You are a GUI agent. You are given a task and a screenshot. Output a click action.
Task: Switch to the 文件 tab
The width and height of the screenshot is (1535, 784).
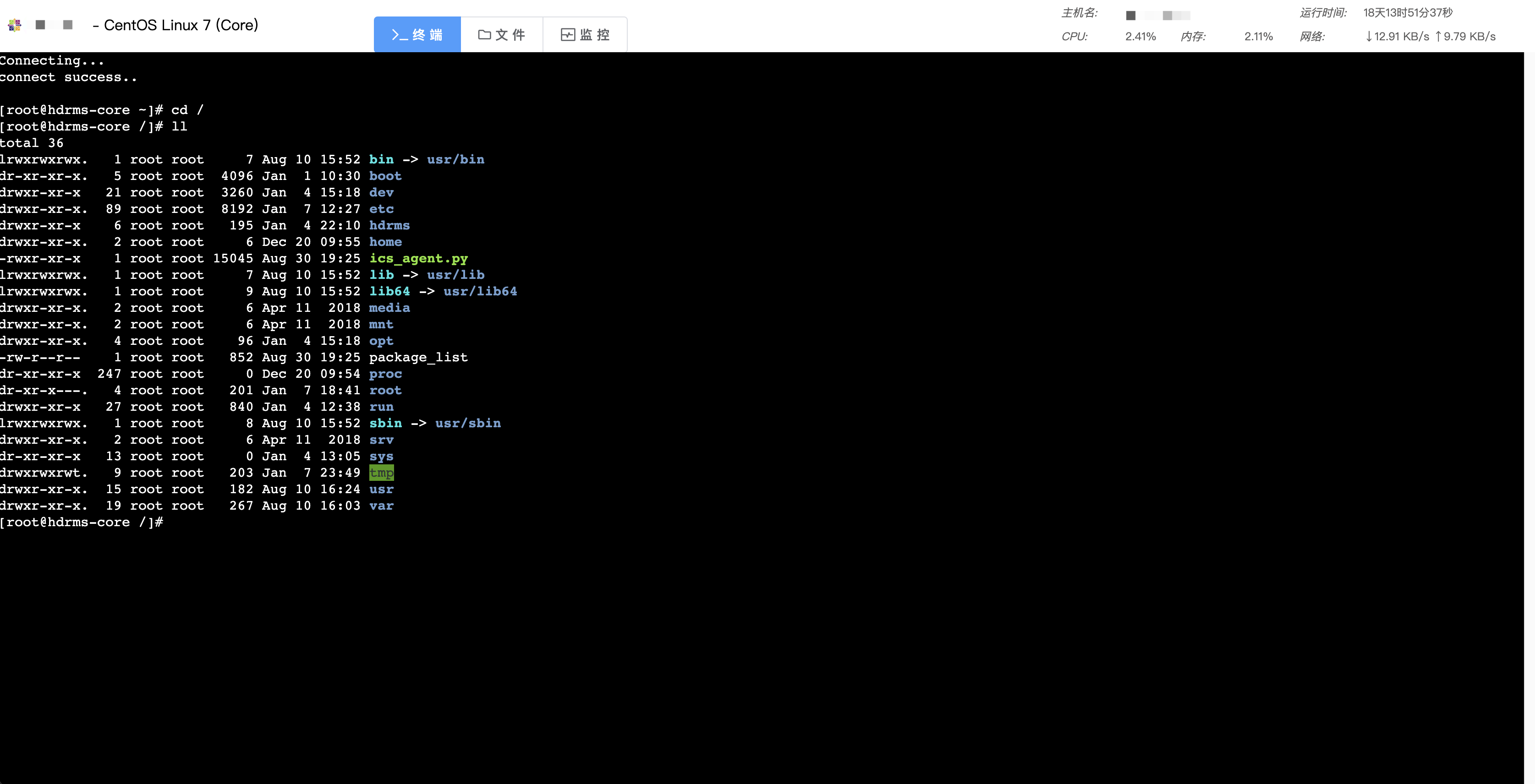click(x=502, y=35)
